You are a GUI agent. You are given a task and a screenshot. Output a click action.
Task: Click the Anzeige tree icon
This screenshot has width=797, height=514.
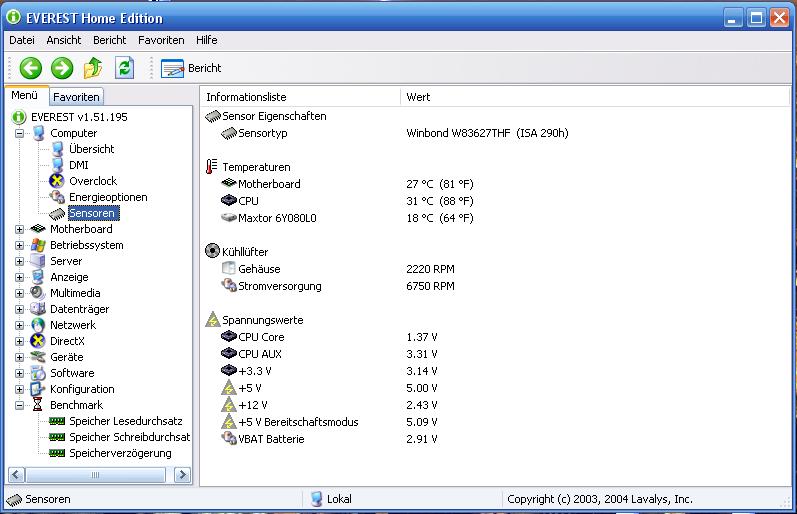click(38, 277)
